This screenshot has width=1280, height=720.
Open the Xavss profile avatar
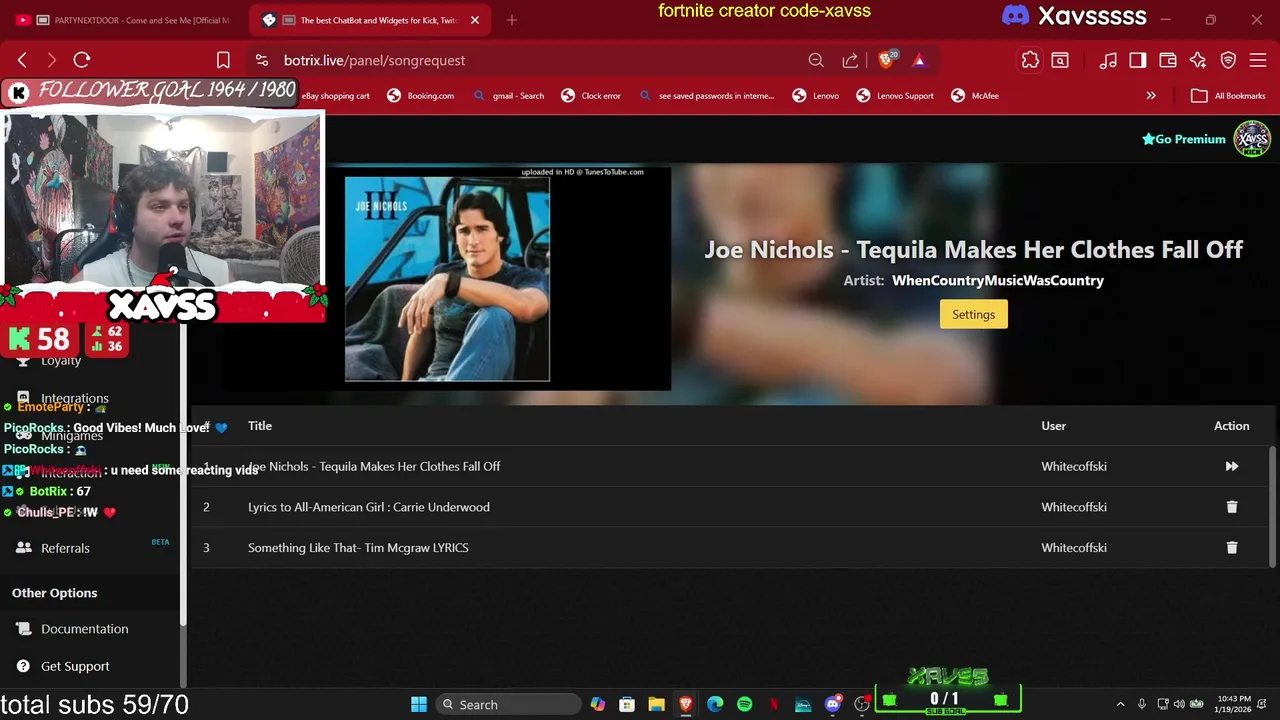point(1252,139)
